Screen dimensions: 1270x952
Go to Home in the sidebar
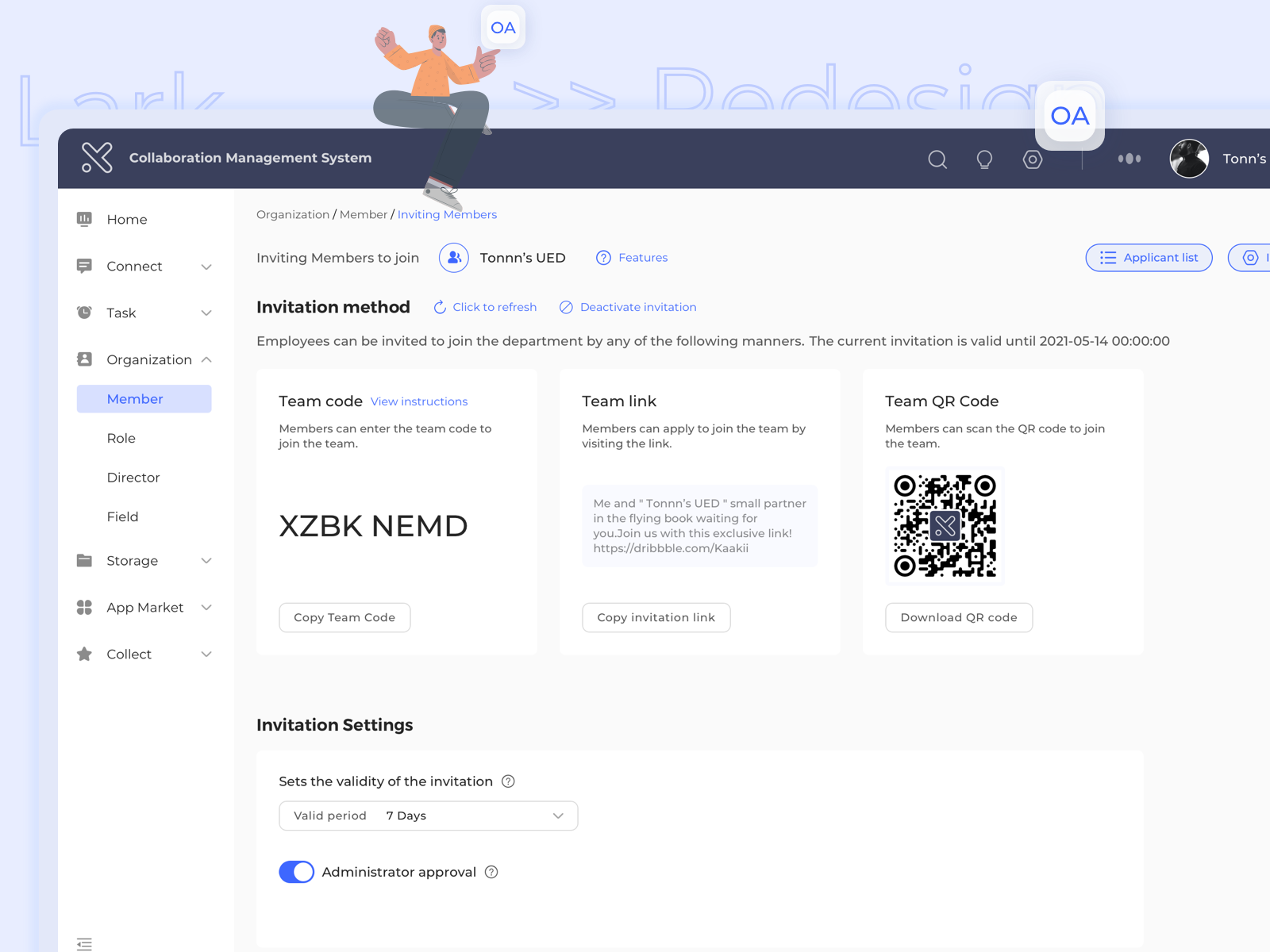pyautogui.click(x=127, y=220)
